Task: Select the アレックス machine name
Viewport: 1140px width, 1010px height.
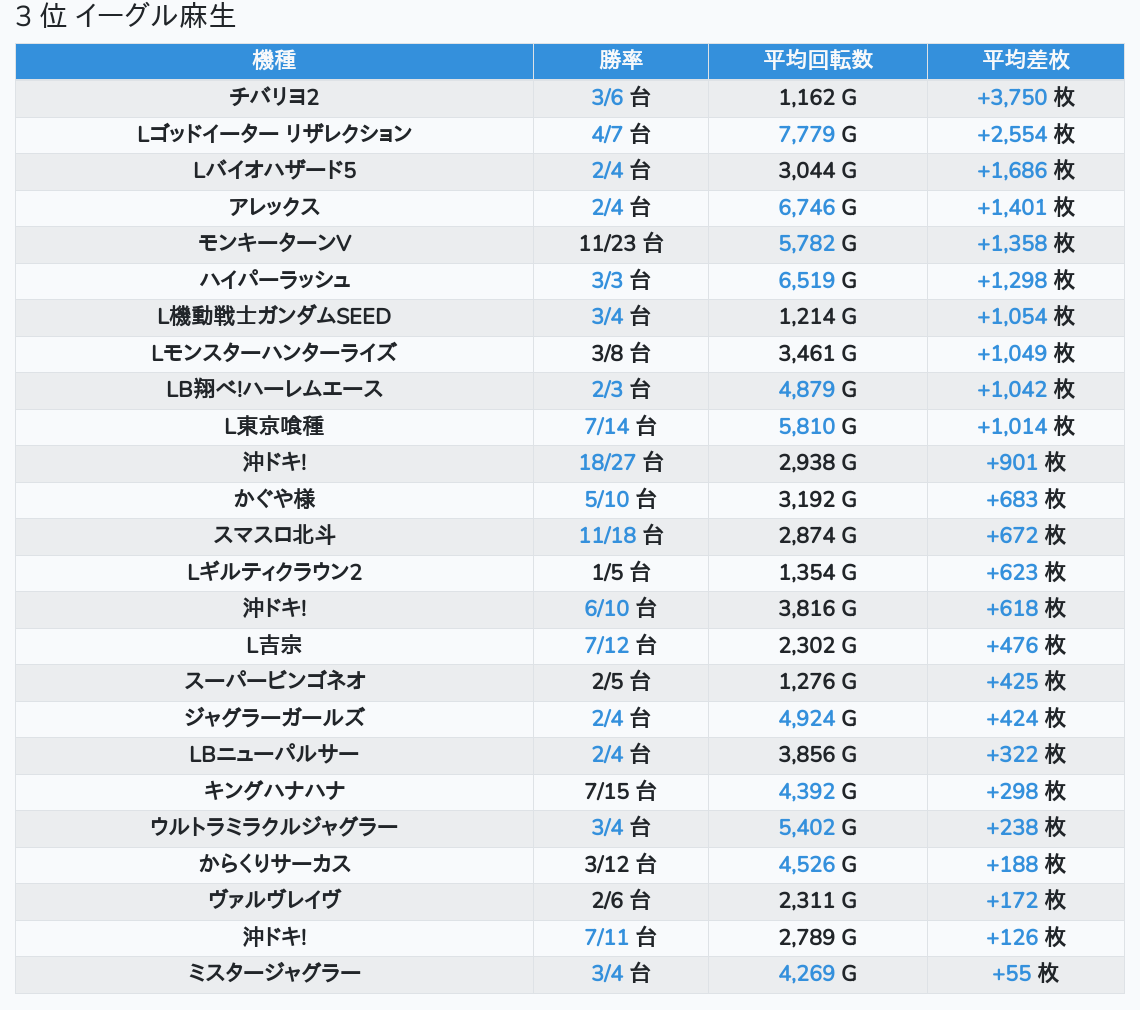Action: pos(274,207)
